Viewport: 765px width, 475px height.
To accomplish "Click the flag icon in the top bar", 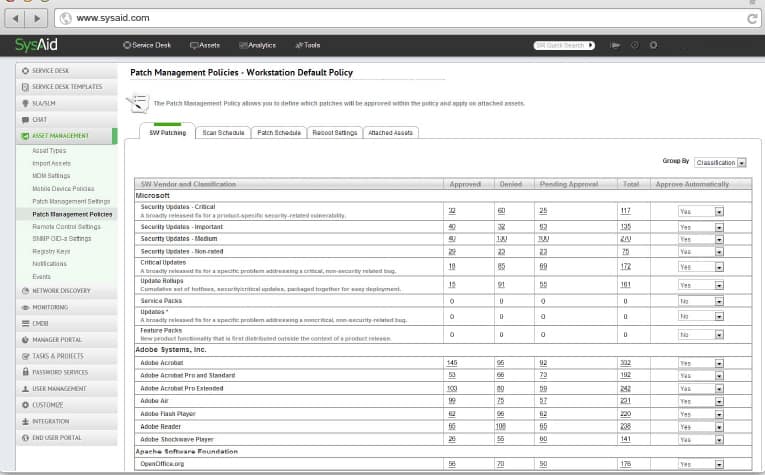I will pyautogui.click(x=615, y=45).
